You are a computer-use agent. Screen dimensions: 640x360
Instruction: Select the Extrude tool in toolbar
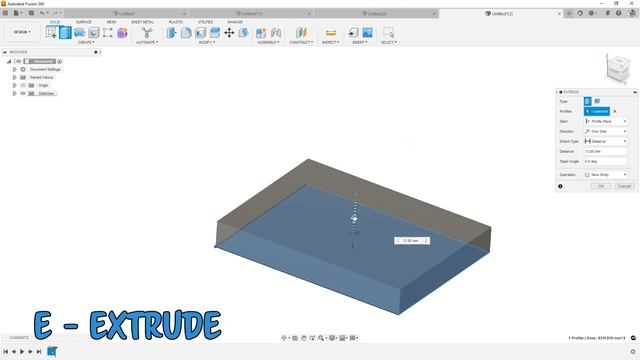(x=65, y=32)
